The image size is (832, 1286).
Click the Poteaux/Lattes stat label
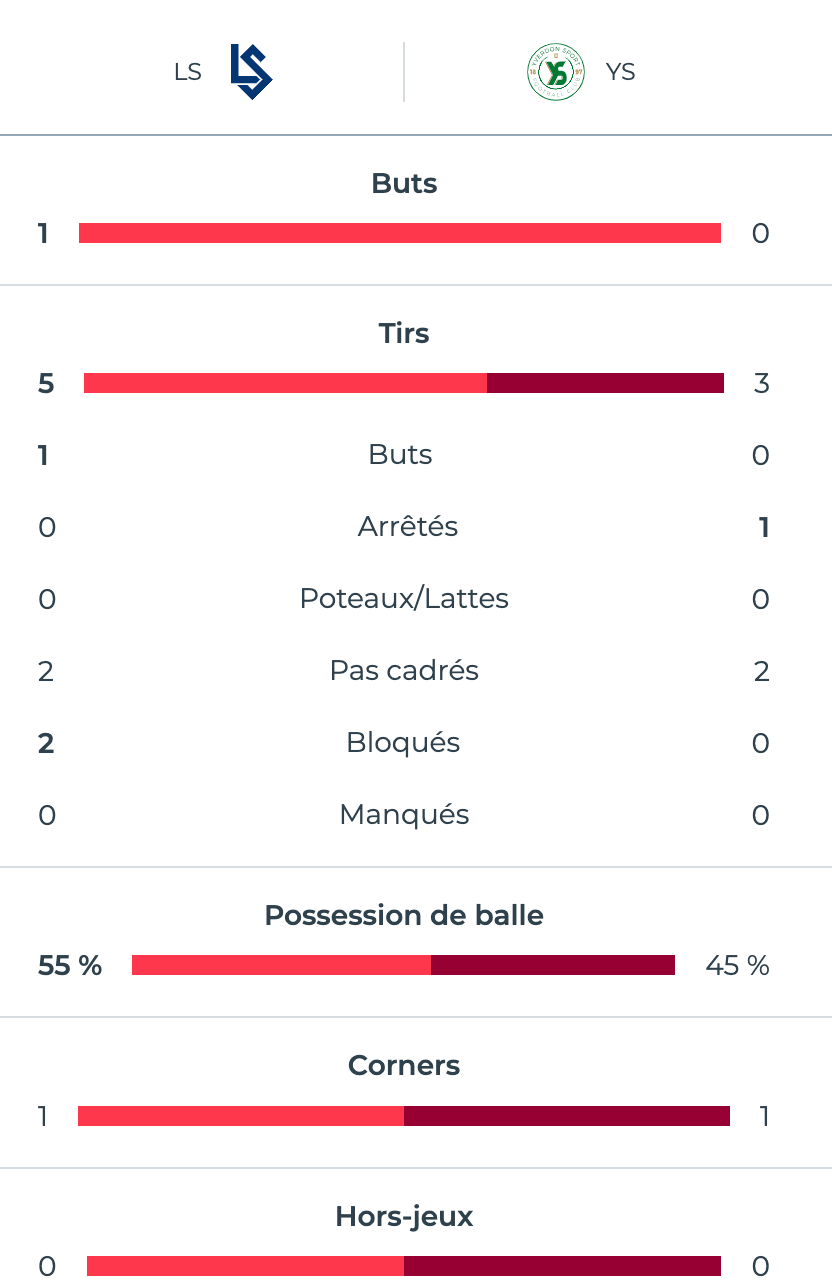[x=404, y=599]
